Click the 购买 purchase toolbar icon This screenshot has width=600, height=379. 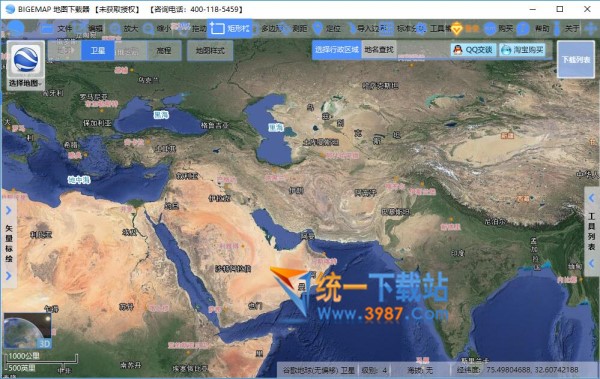tap(498, 28)
